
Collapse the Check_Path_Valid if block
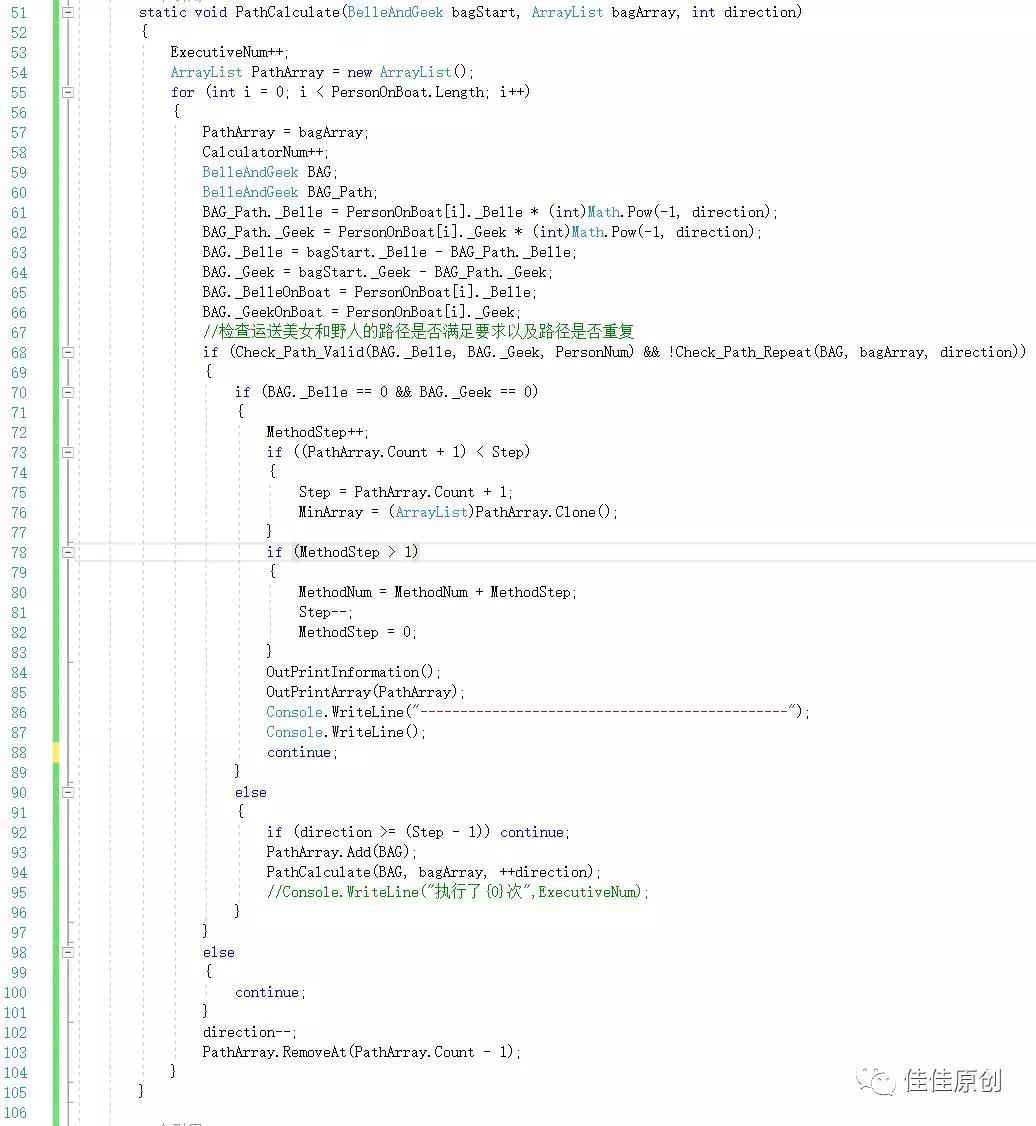click(68, 352)
